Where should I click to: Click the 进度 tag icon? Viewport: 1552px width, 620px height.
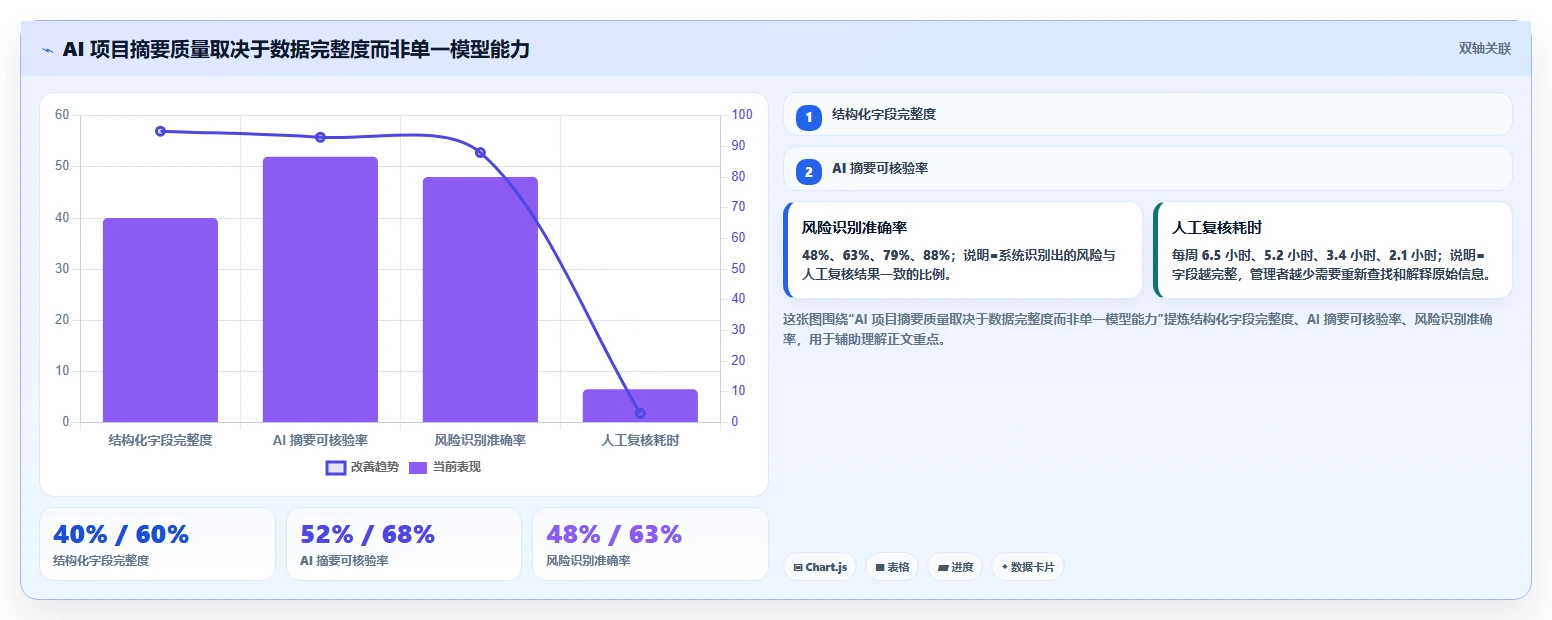click(943, 568)
